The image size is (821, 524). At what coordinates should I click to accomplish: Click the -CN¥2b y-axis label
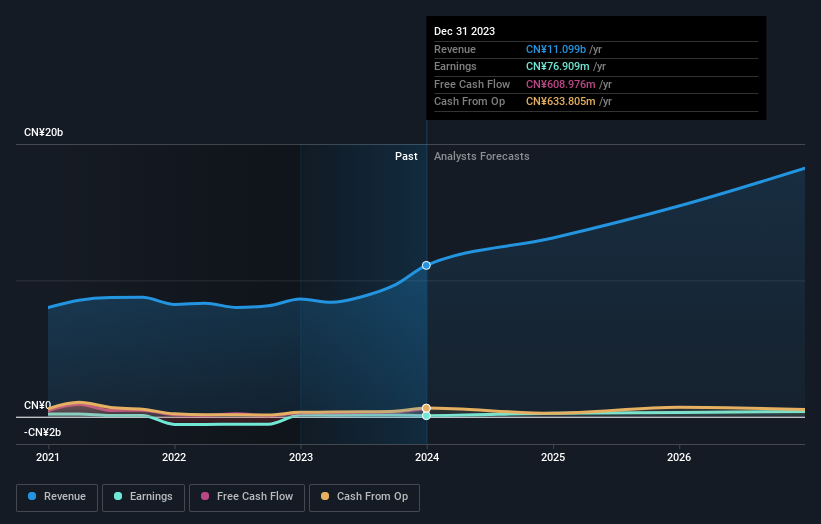(42, 432)
